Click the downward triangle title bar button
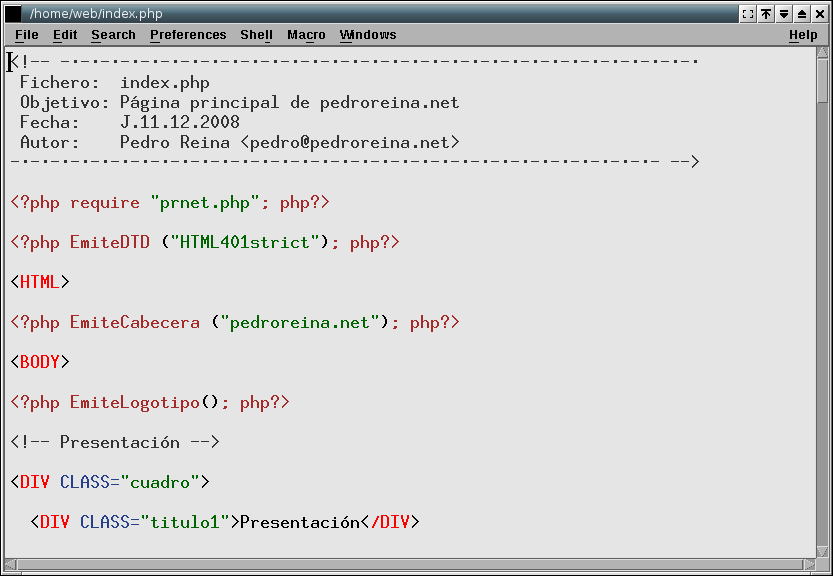Image resolution: width=833 pixels, height=576 pixels. point(784,14)
